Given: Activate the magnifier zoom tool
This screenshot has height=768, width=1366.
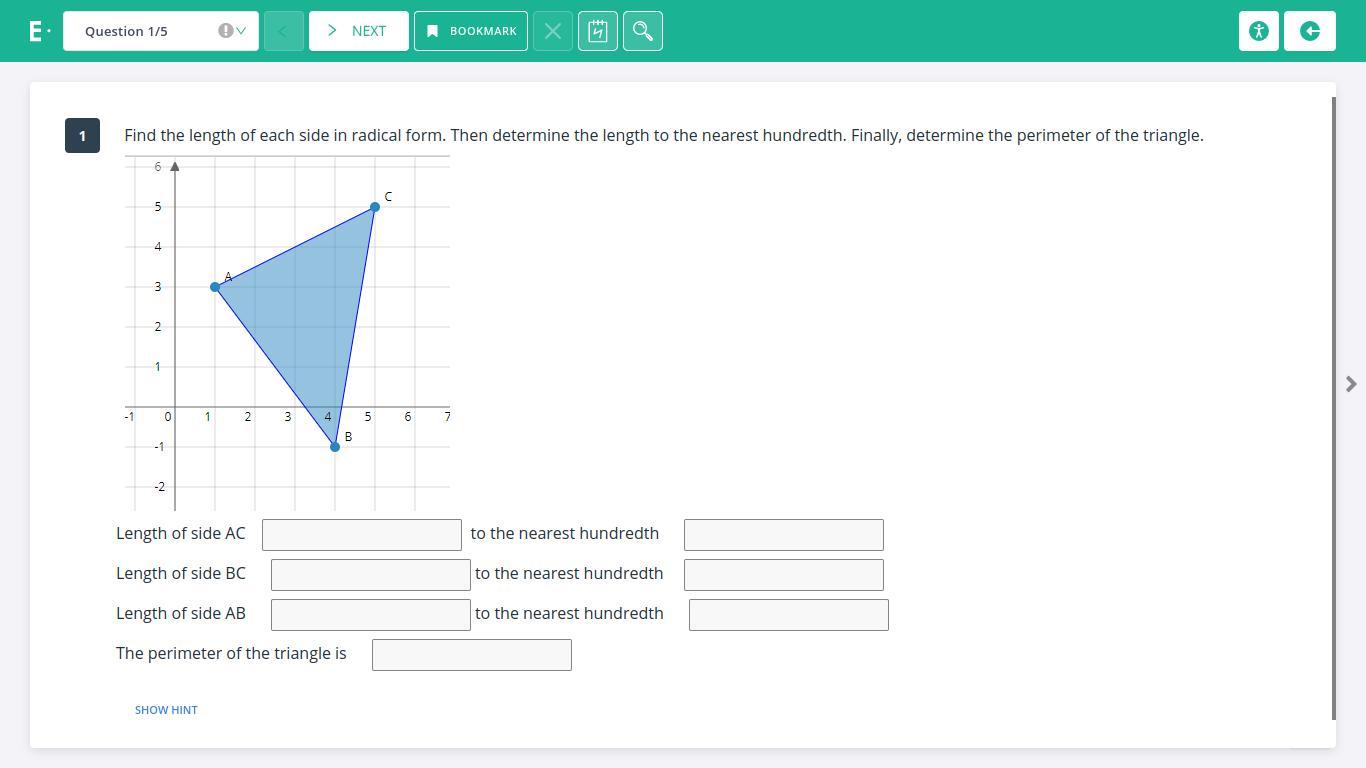Looking at the screenshot, I should (643, 31).
